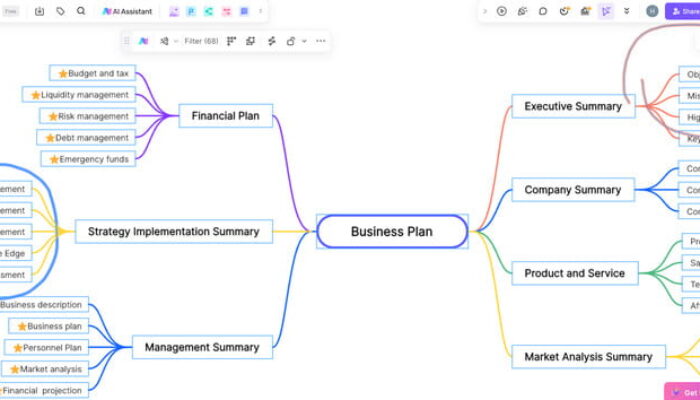Select the Financial Plan node

(225, 116)
